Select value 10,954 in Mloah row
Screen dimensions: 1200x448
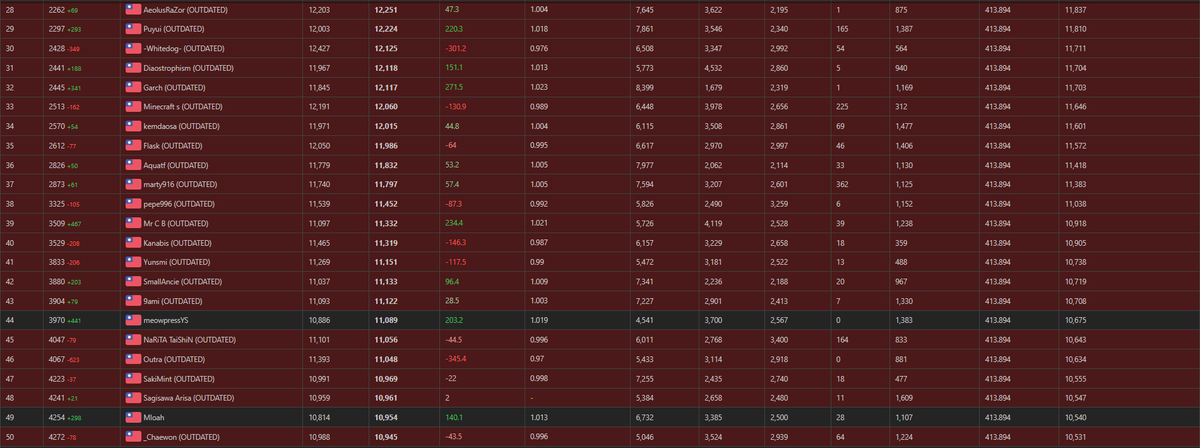pyautogui.click(x=385, y=418)
